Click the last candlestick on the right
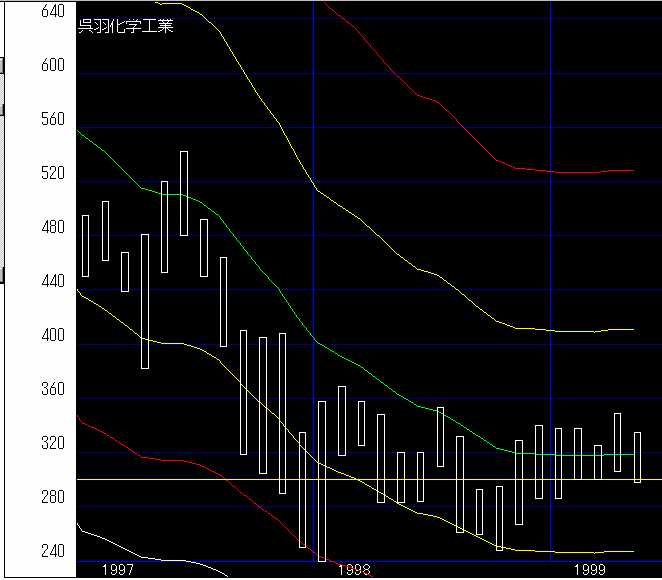The height and width of the screenshot is (580, 662). pos(637,457)
